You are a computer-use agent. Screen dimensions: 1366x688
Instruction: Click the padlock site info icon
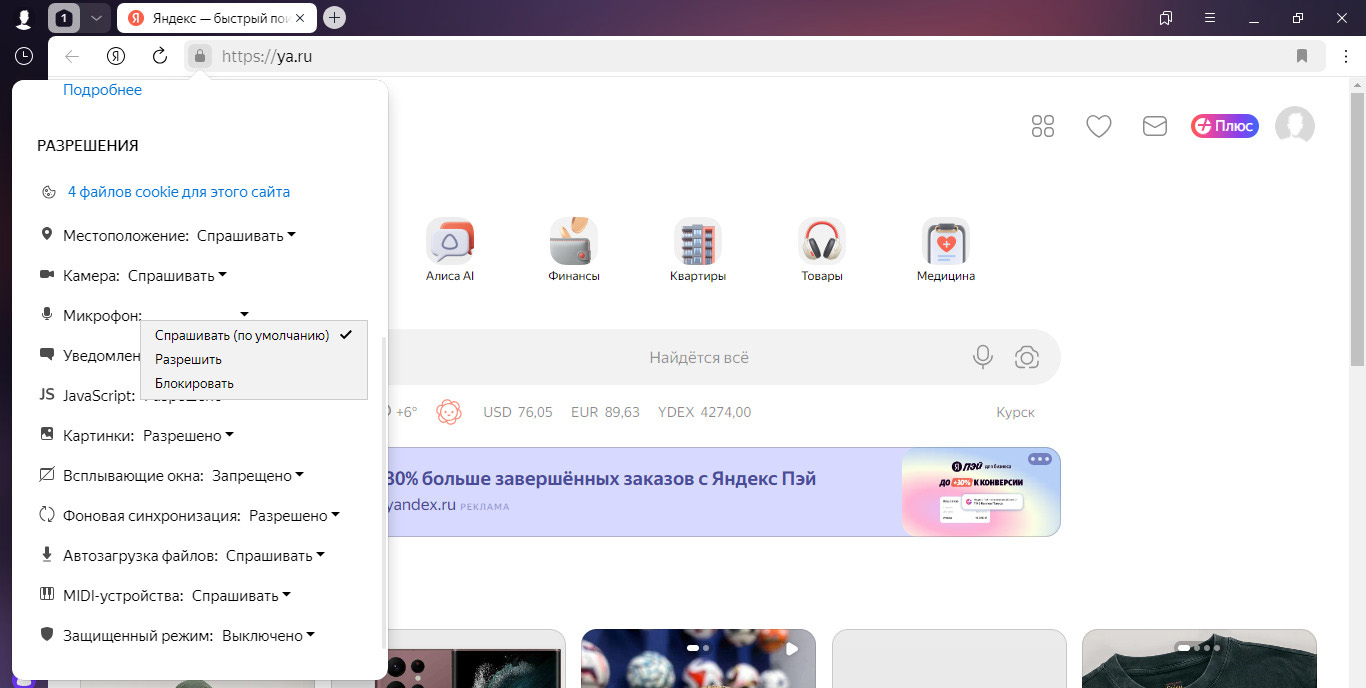200,56
